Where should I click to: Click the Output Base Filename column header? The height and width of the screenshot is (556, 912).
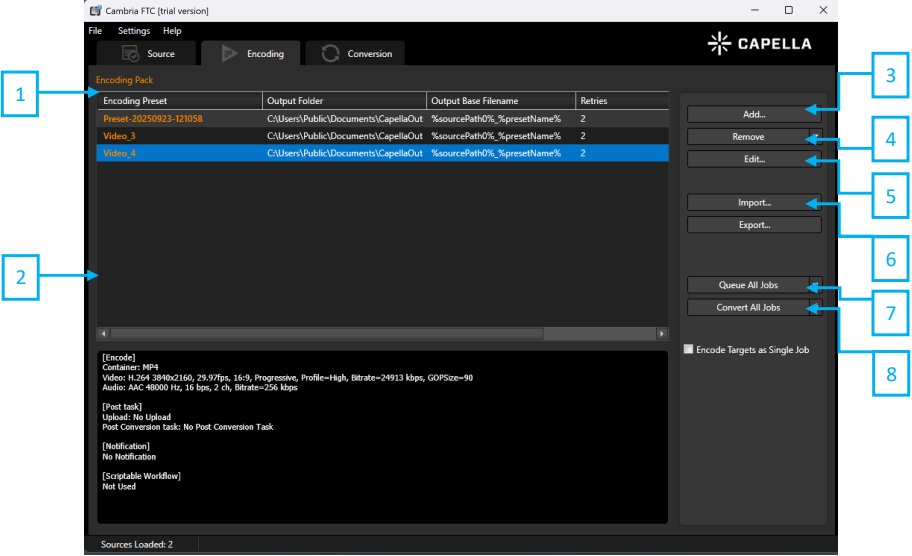pos(501,101)
